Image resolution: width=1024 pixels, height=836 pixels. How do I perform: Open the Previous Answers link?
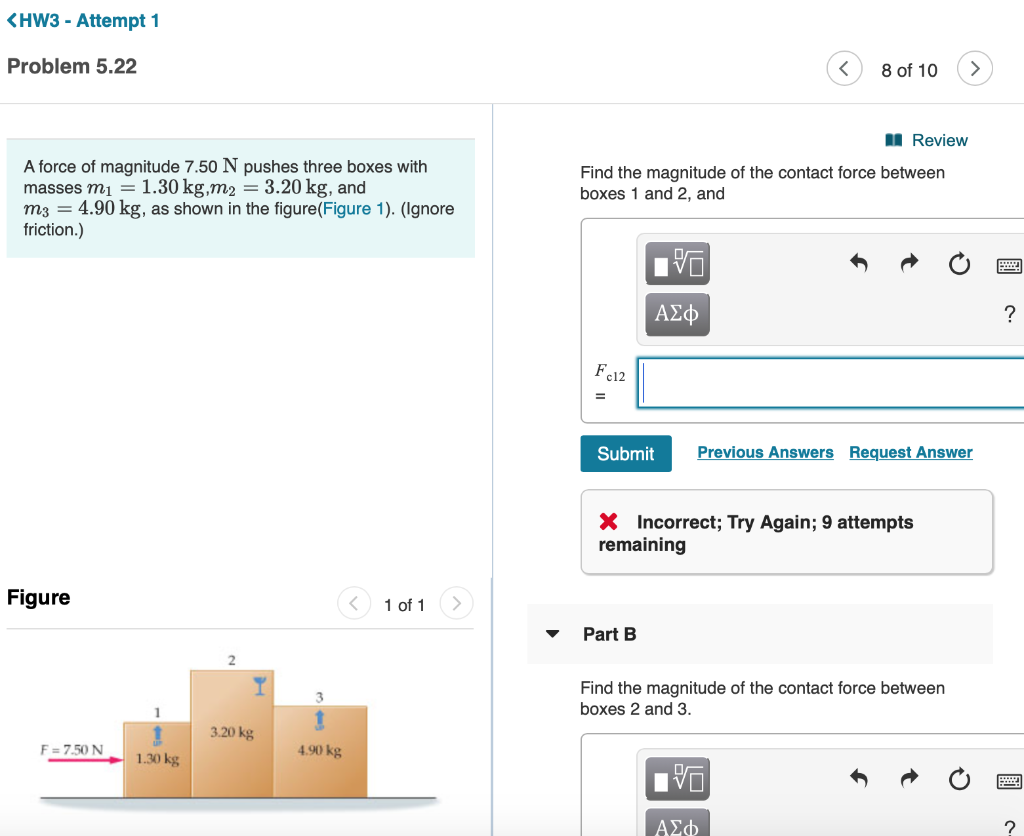(x=765, y=452)
